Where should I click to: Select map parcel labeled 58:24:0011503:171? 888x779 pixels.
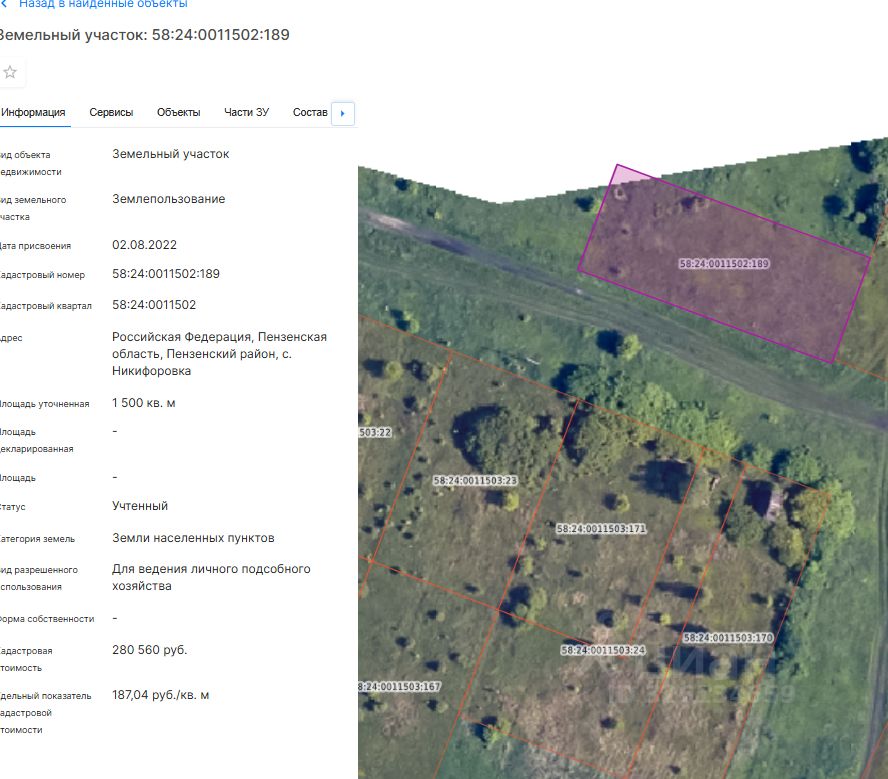(x=601, y=529)
